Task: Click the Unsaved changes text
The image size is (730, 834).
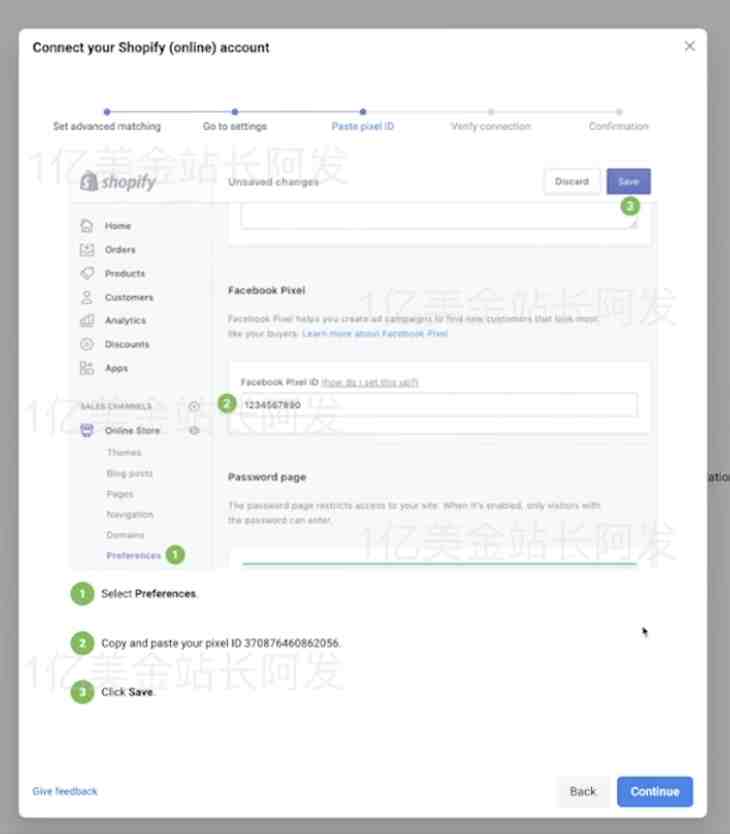Action: point(273,182)
